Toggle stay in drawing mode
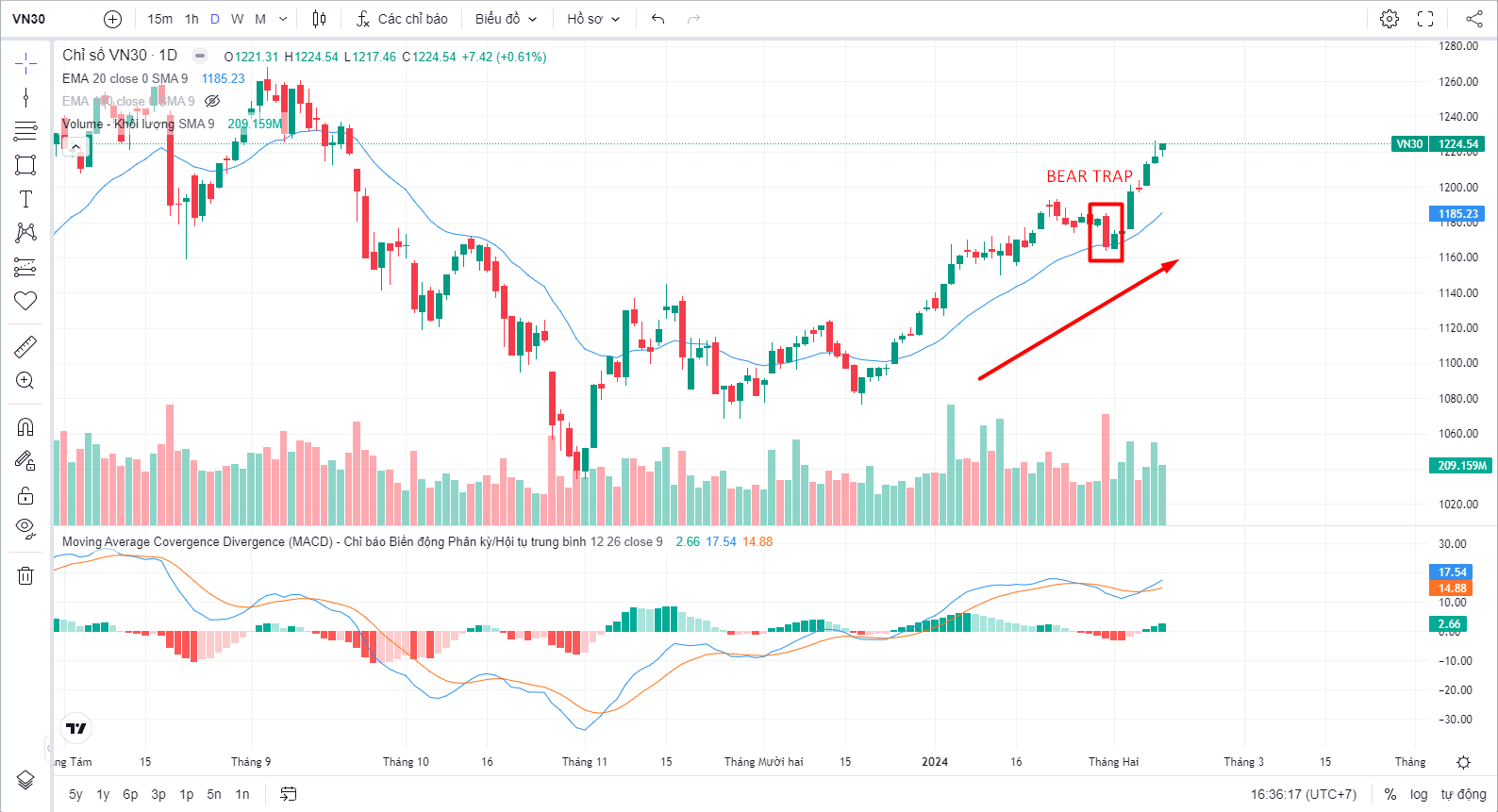1498x812 pixels. (x=25, y=460)
